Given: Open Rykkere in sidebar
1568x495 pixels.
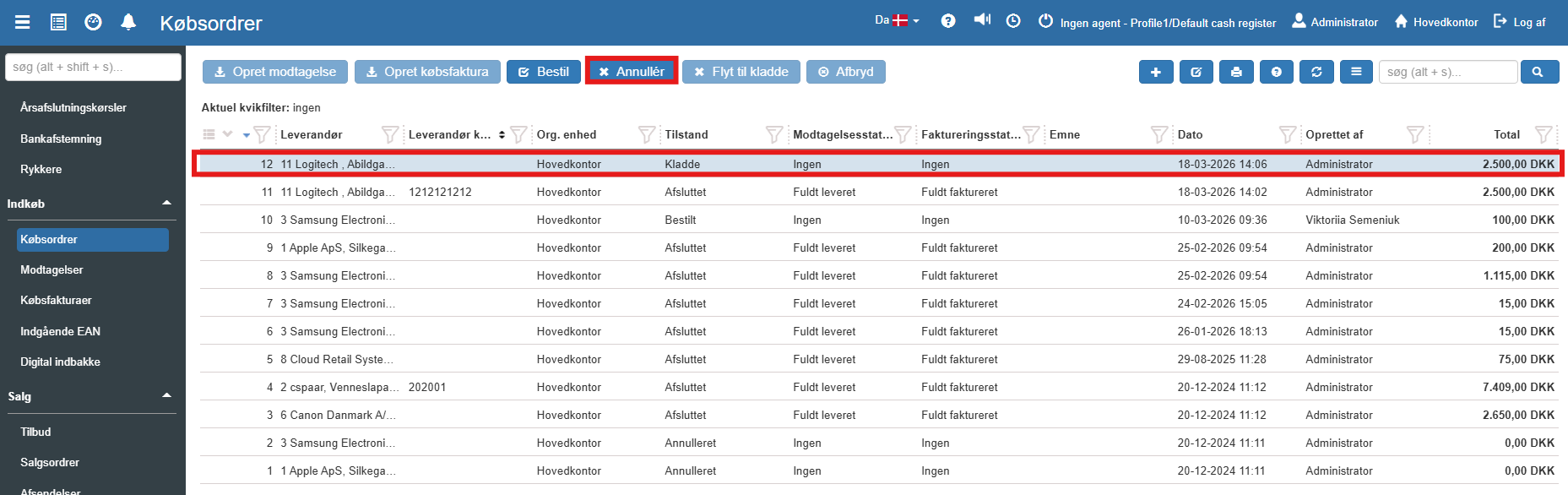Looking at the screenshot, I should point(41,169).
